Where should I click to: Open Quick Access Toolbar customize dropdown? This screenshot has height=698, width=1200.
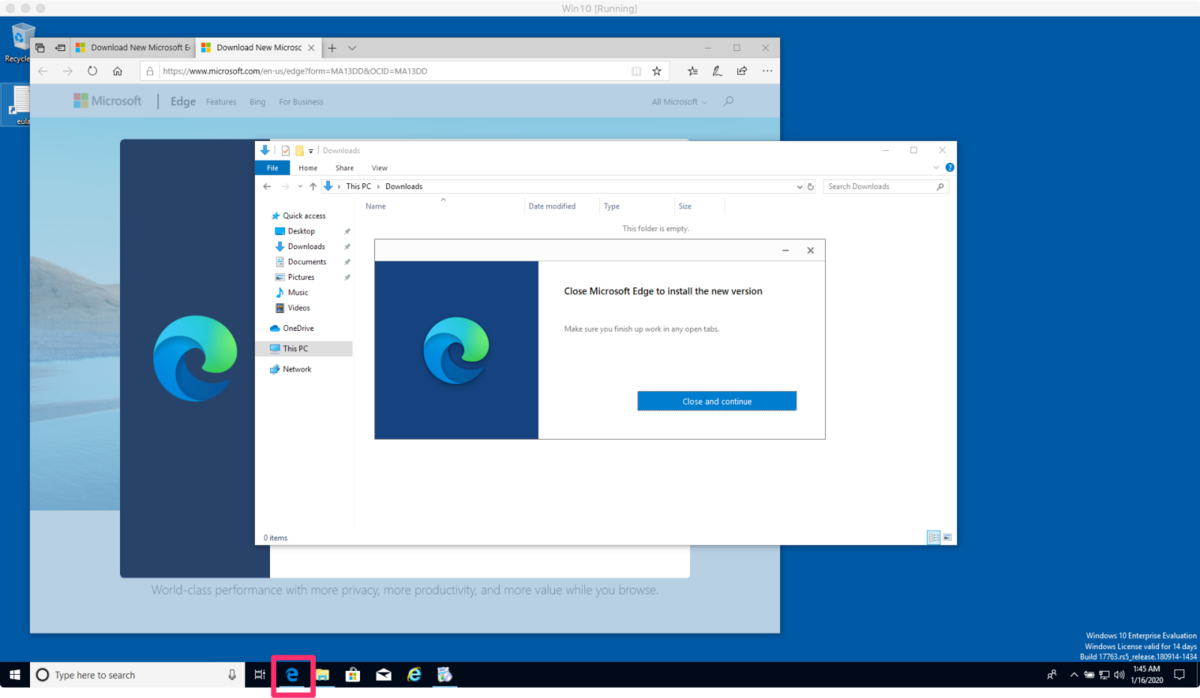[x=311, y=151]
